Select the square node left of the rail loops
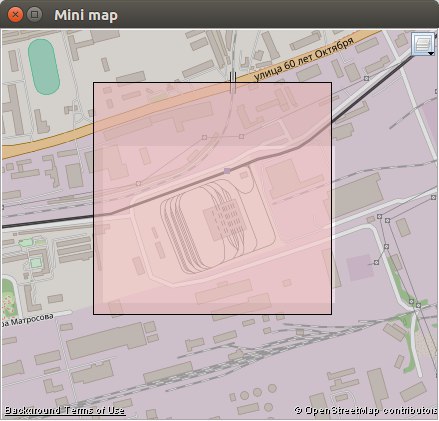 click(x=138, y=183)
